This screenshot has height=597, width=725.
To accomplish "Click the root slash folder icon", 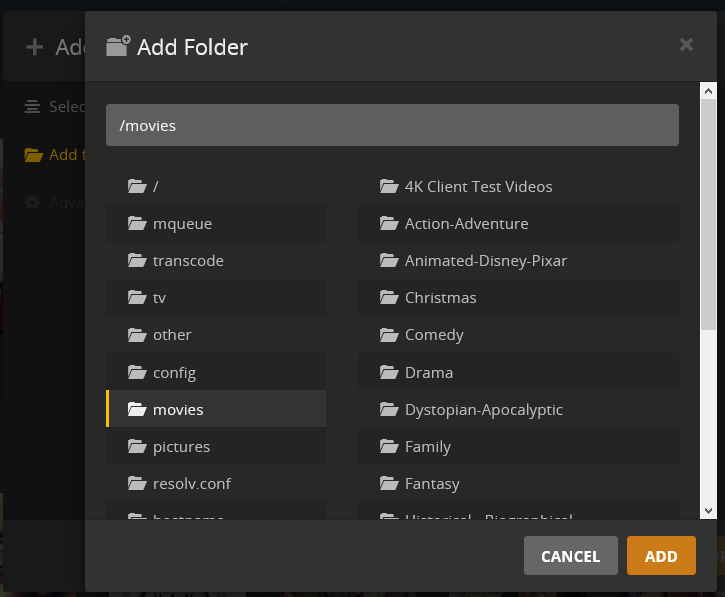I will click(137, 186).
